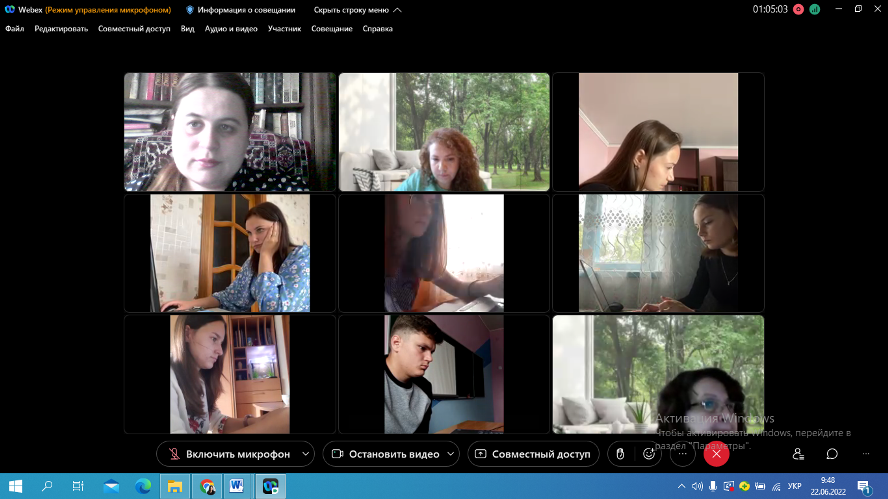Open the Редактировать menu
Viewport: 888px width, 499px height.
61,28
